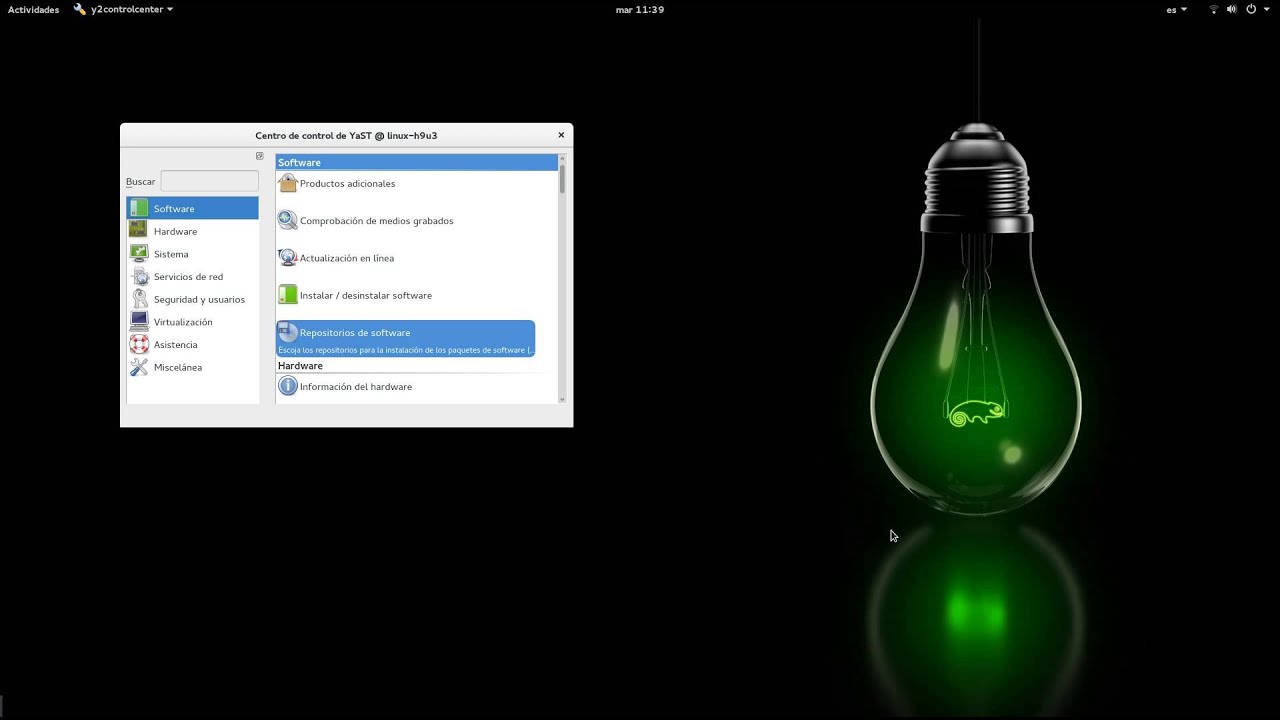Click the small detach icon above search field
Image resolution: width=1280 pixels, height=720 pixels.
pyautogui.click(x=260, y=156)
